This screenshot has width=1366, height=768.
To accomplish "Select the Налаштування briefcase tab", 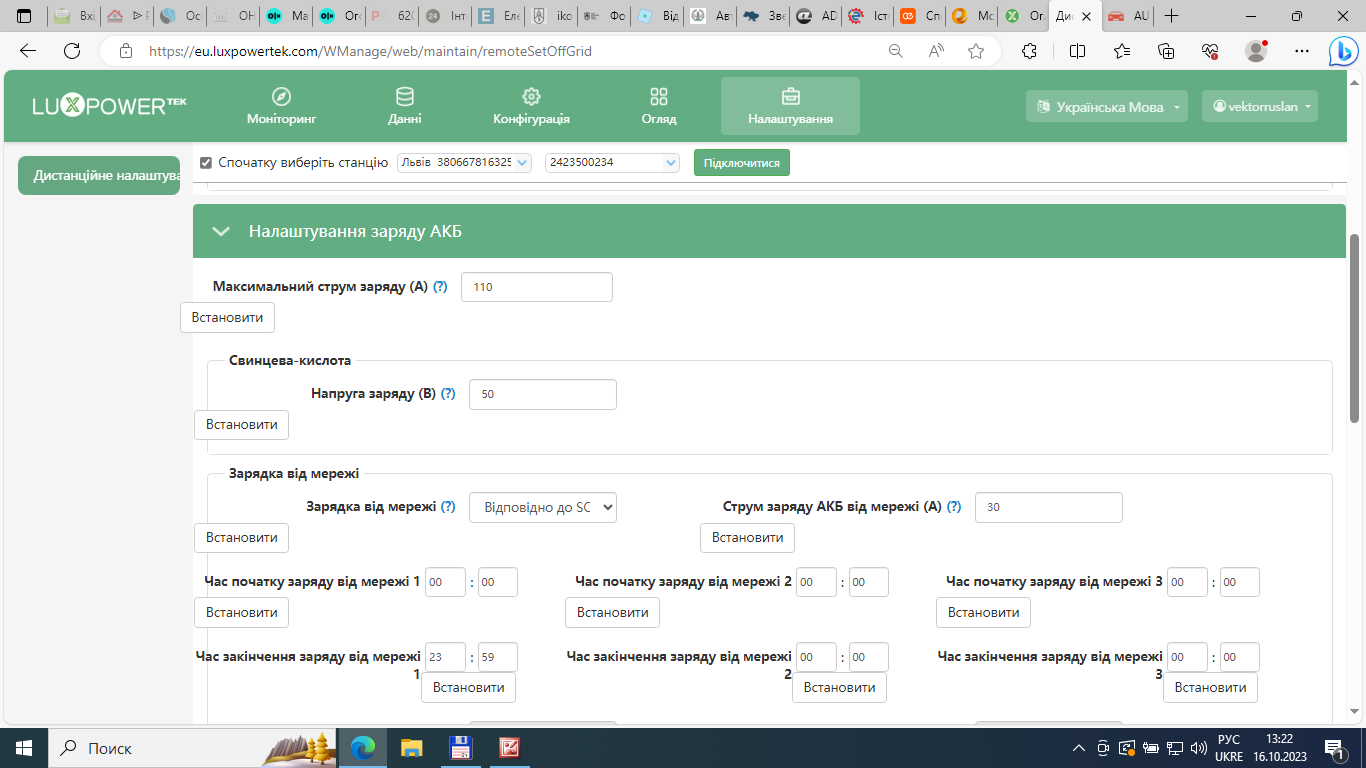I will [x=790, y=106].
